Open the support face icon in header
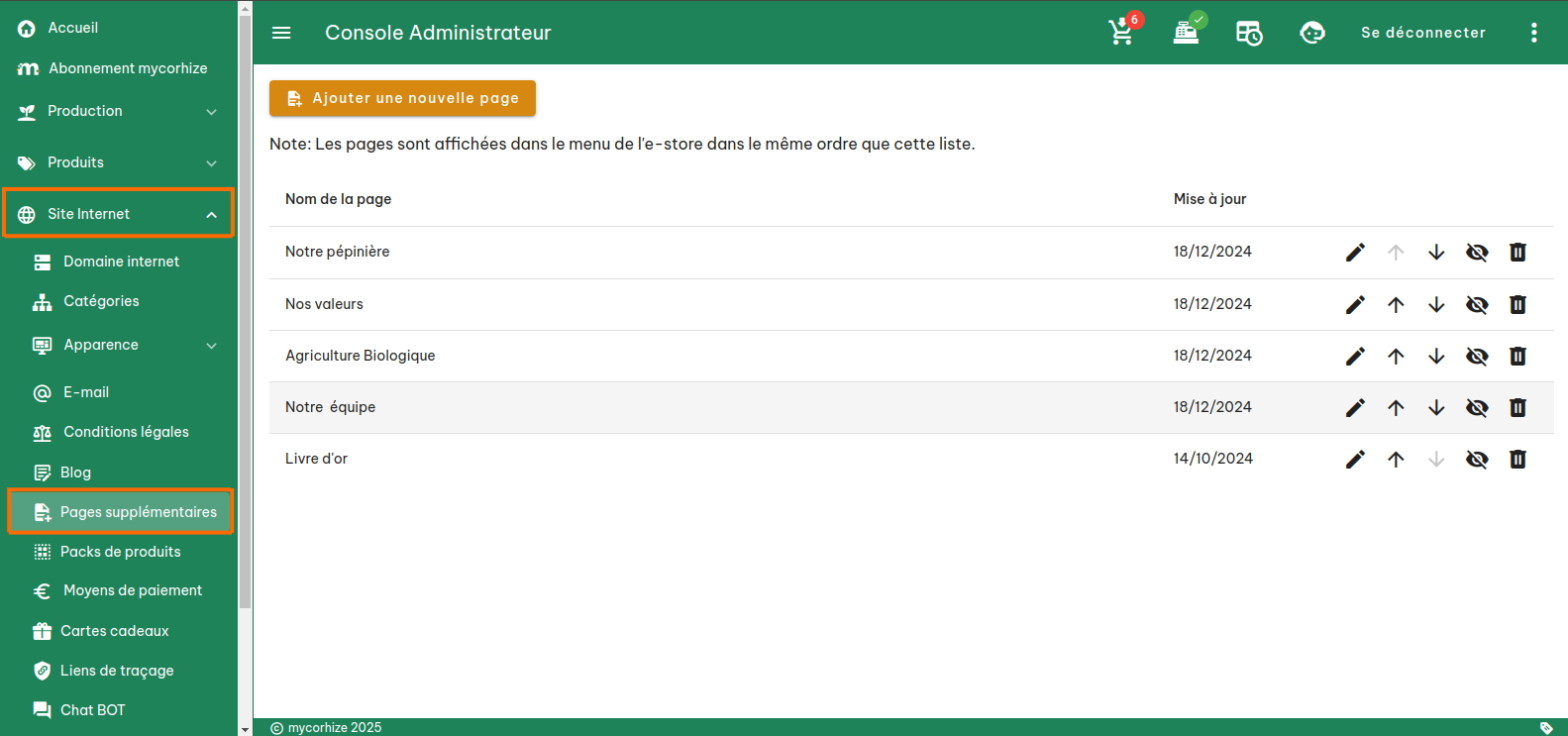The width and height of the screenshot is (1568, 736). click(1312, 33)
